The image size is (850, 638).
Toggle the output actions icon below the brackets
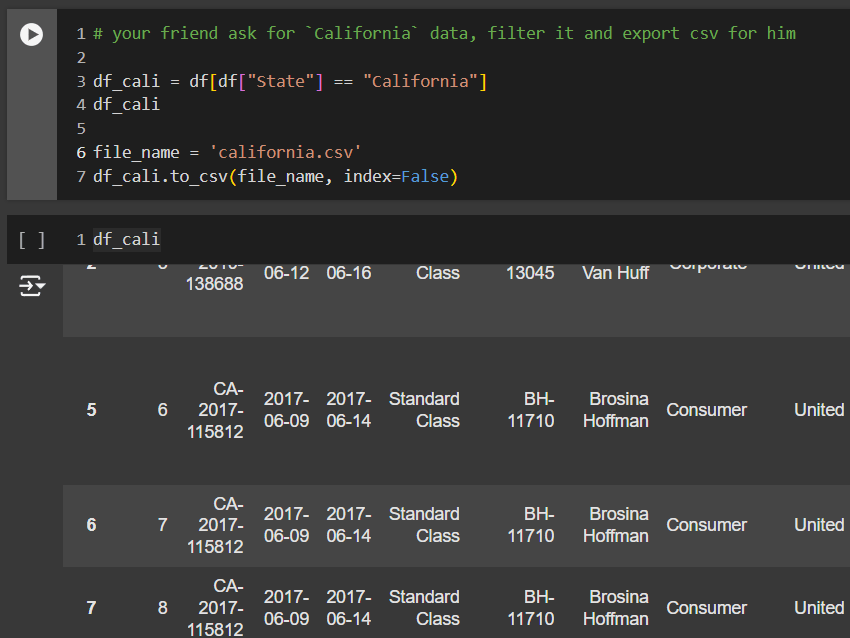click(32, 287)
